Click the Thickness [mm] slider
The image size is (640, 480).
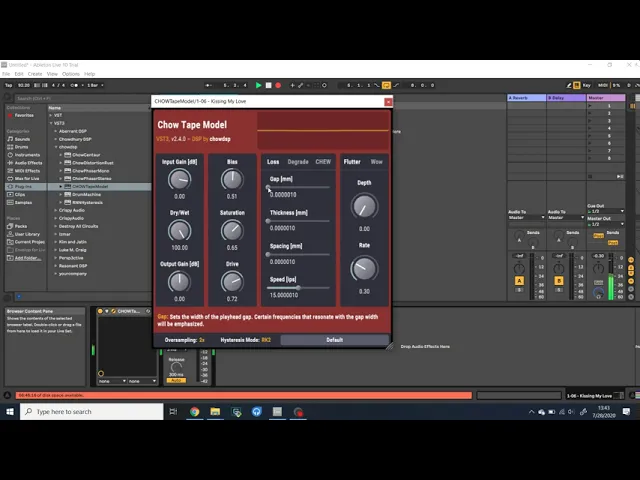point(298,221)
